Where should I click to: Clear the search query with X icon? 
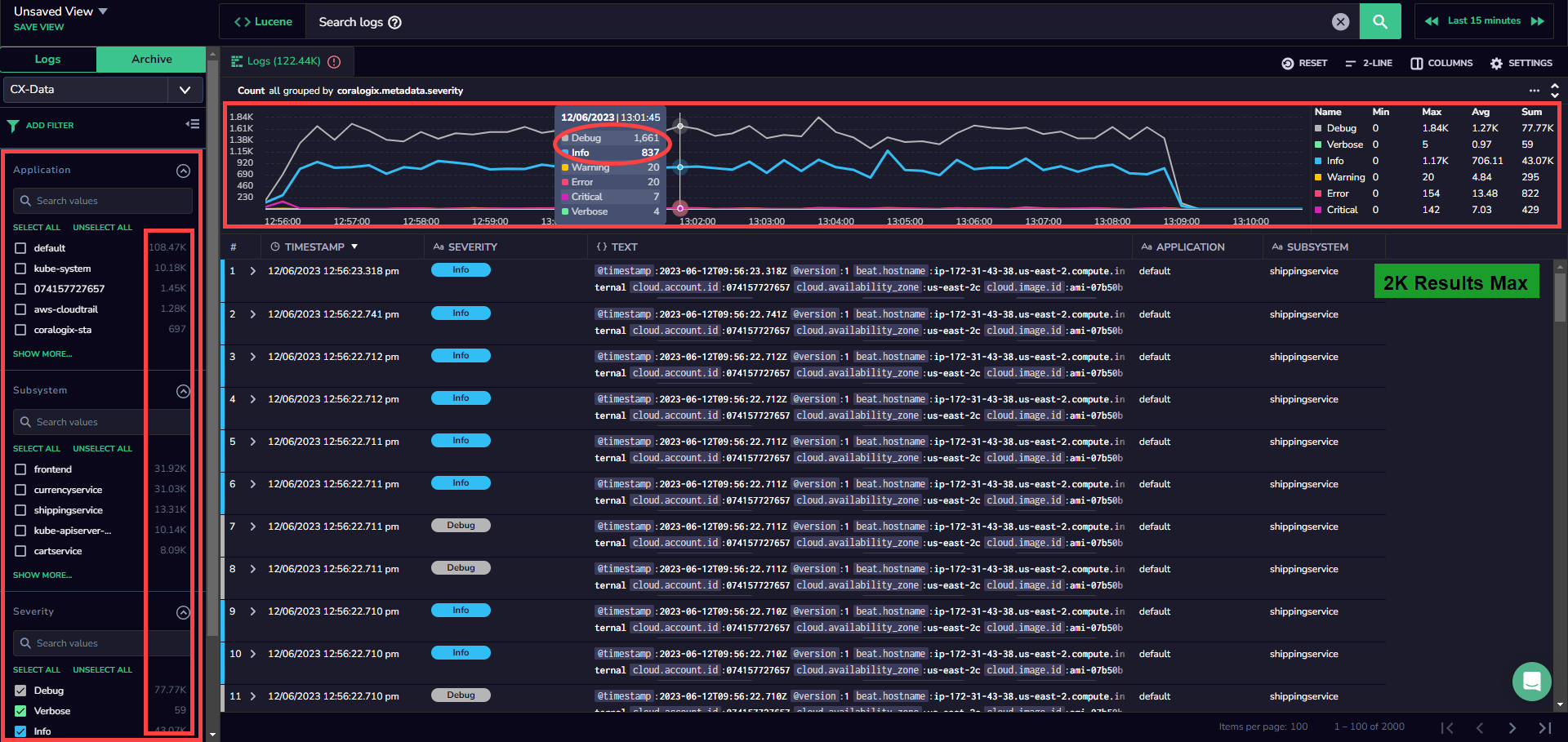click(1340, 22)
